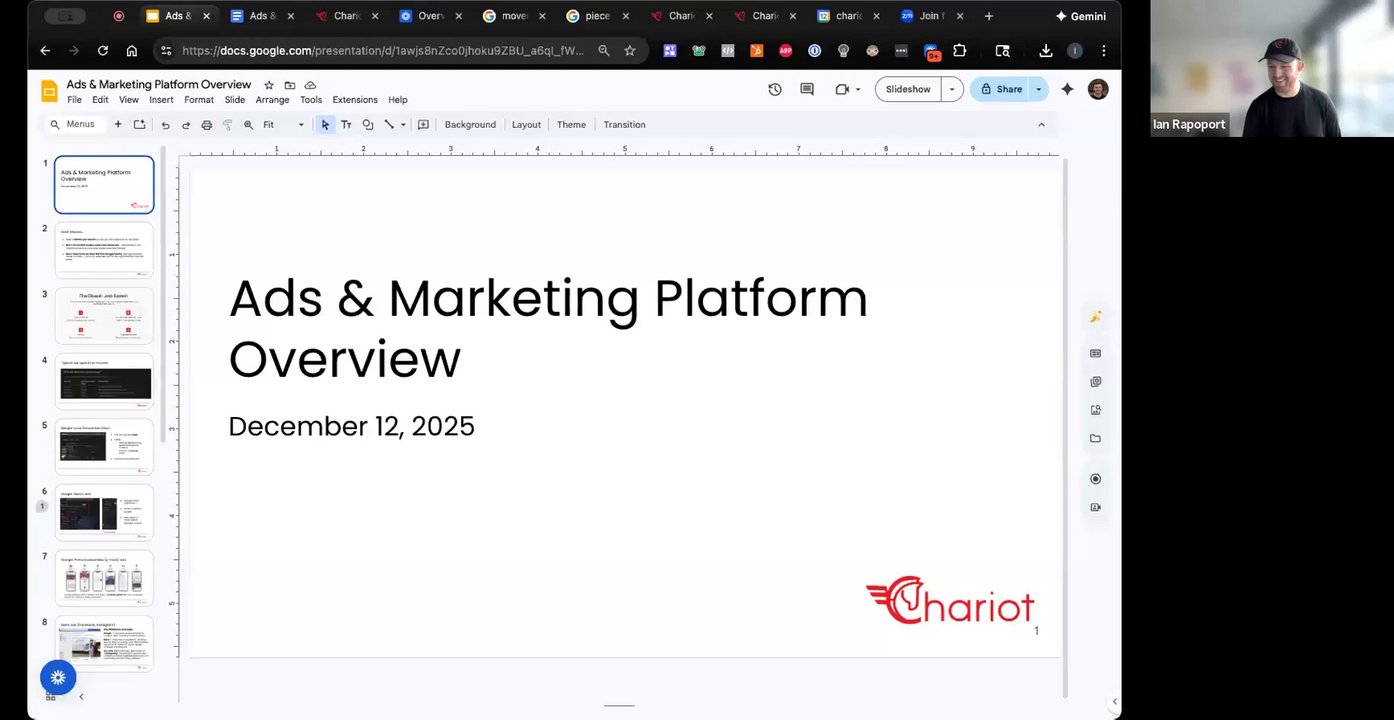1394x720 pixels.
Task: Open version history clock icon
Action: (x=775, y=89)
